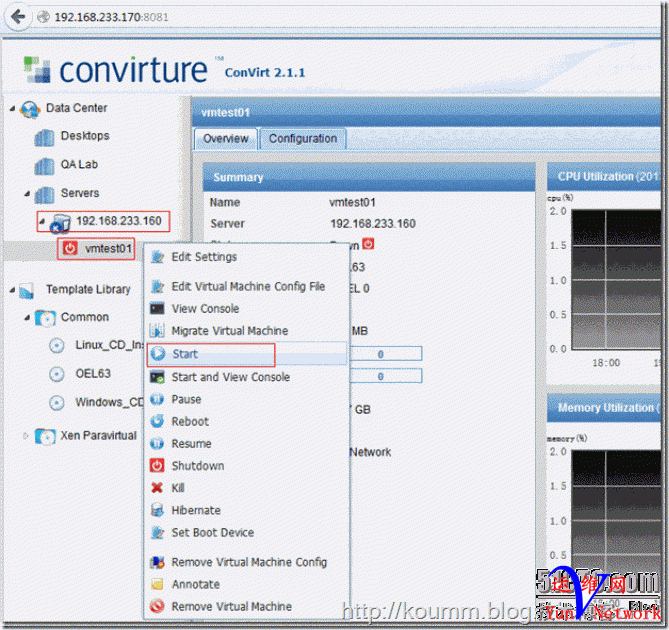Click the Windows_CD template disc icon
The width and height of the screenshot is (669, 630).
(57, 403)
